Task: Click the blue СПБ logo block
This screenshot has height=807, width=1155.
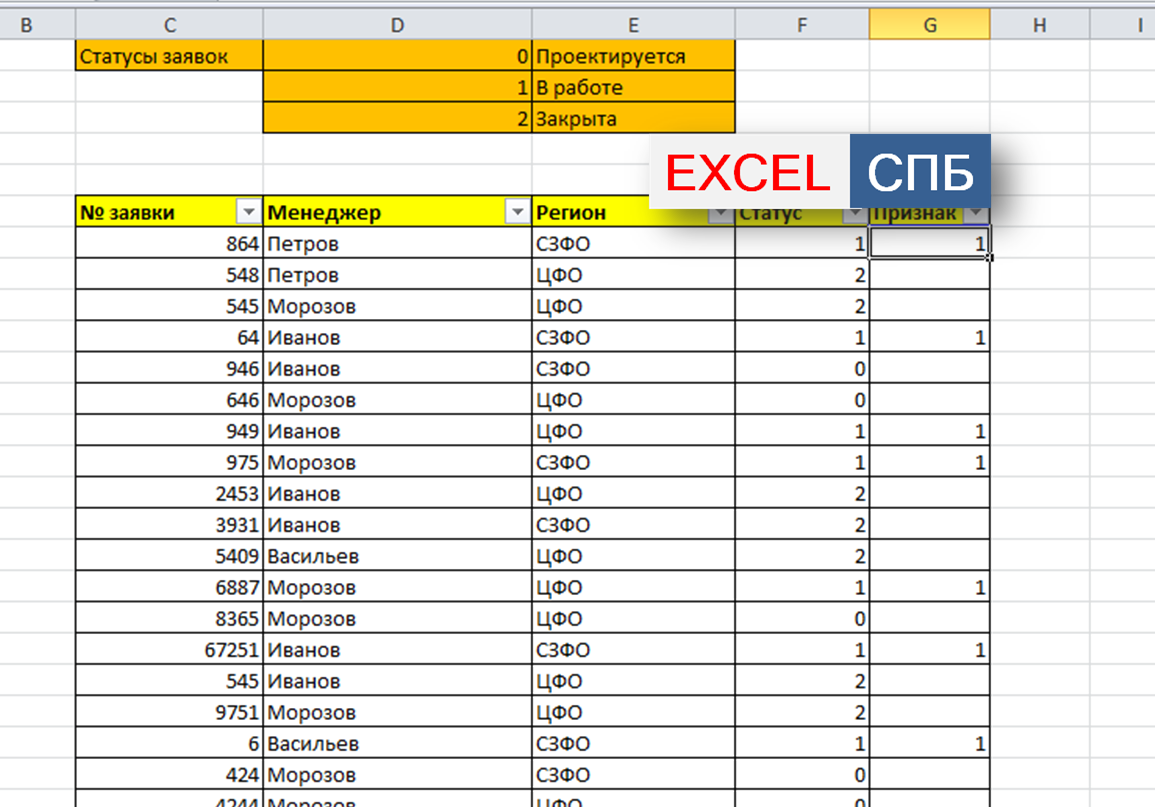Action: pyautogui.click(x=920, y=173)
